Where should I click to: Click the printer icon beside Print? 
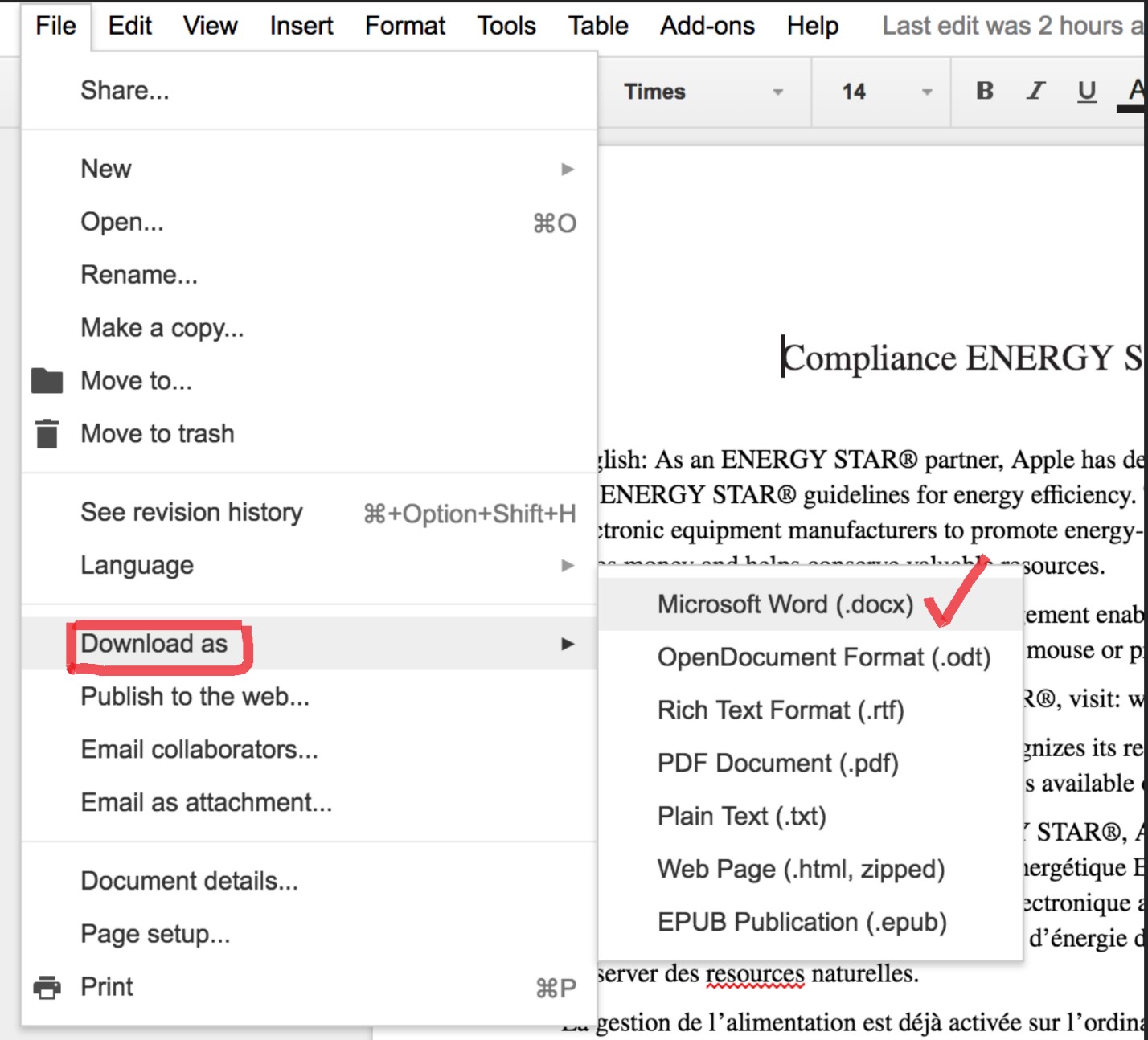pos(47,986)
